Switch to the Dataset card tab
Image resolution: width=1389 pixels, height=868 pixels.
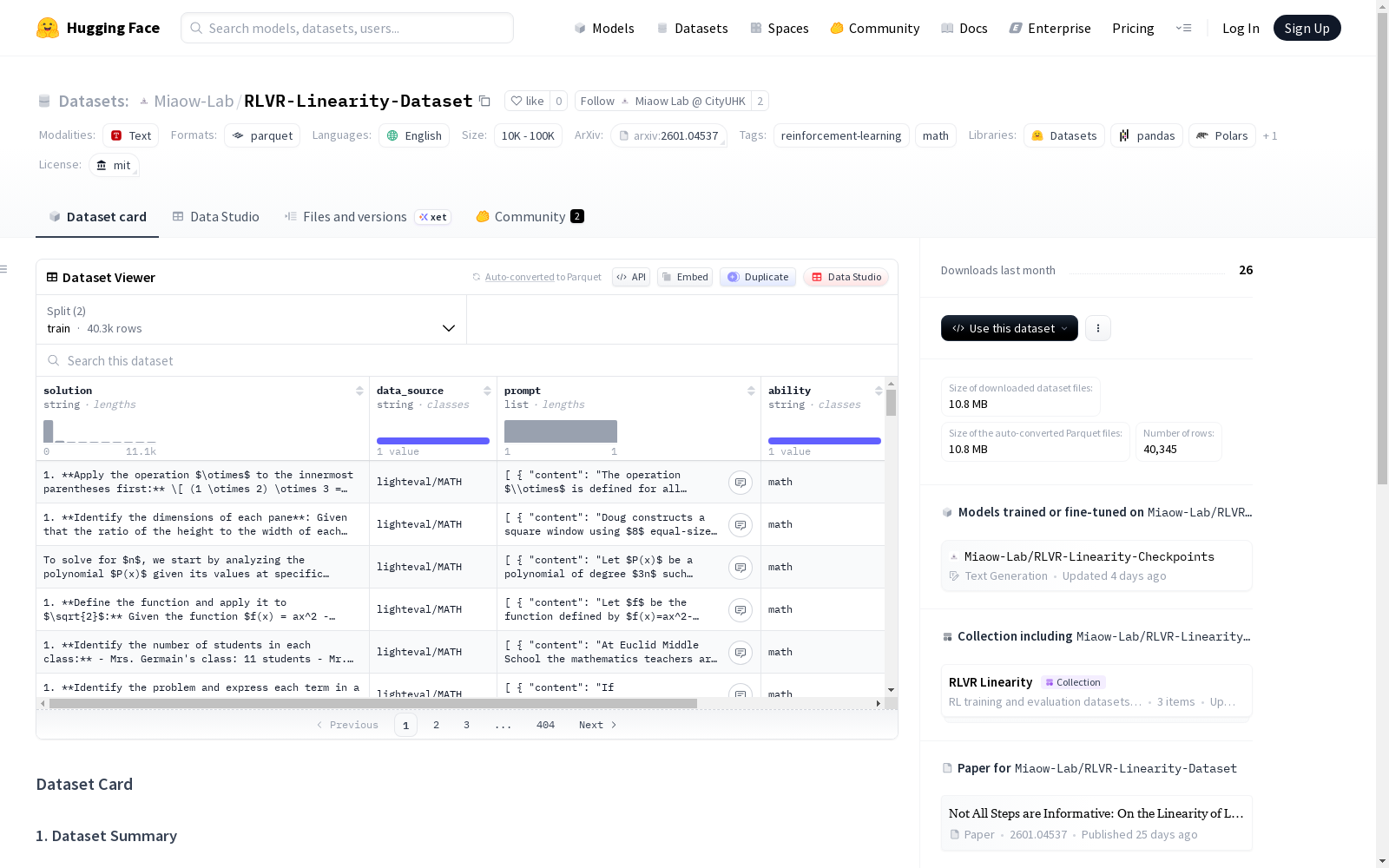click(97, 217)
